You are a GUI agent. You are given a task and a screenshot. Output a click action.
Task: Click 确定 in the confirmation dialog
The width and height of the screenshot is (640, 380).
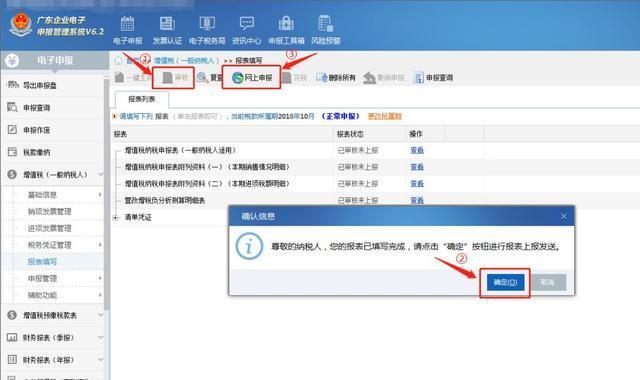(505, 282)
